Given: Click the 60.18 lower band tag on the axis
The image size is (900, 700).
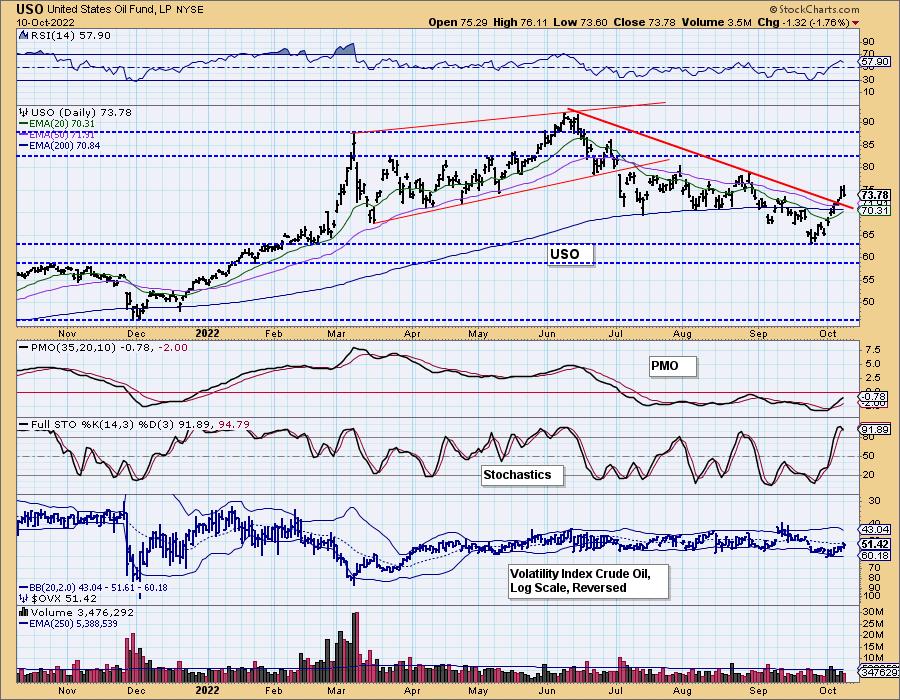Looking at the screenshot, I should click(x=876, y=555).
